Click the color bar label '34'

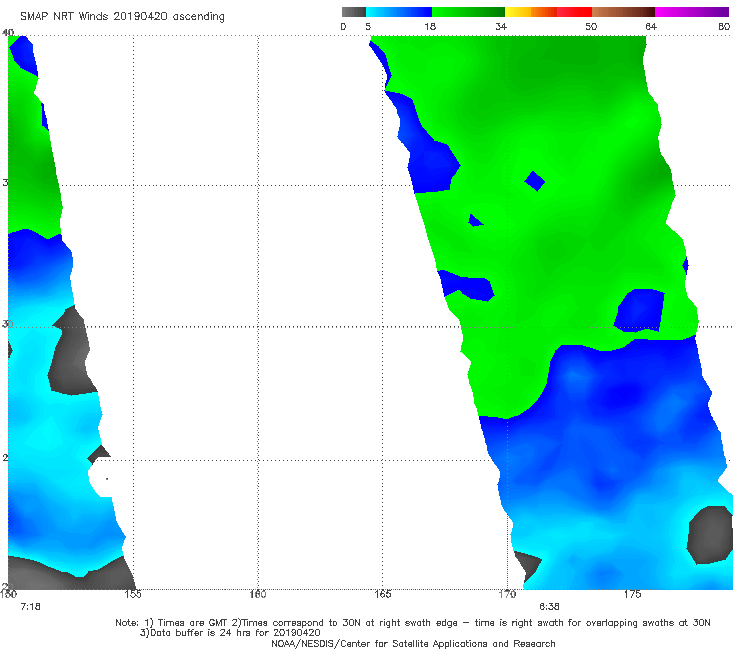[501, 26]
